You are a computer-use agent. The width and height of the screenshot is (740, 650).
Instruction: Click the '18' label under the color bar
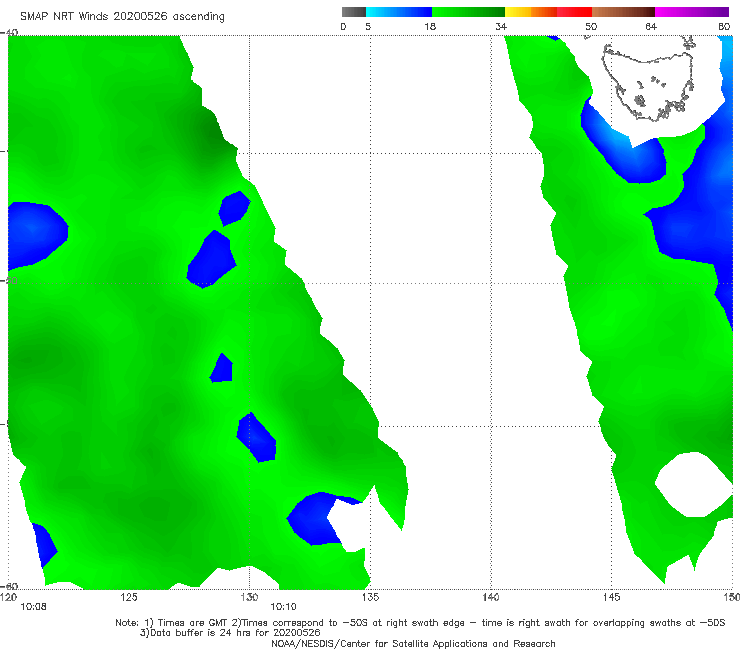(x=430, y=26)
